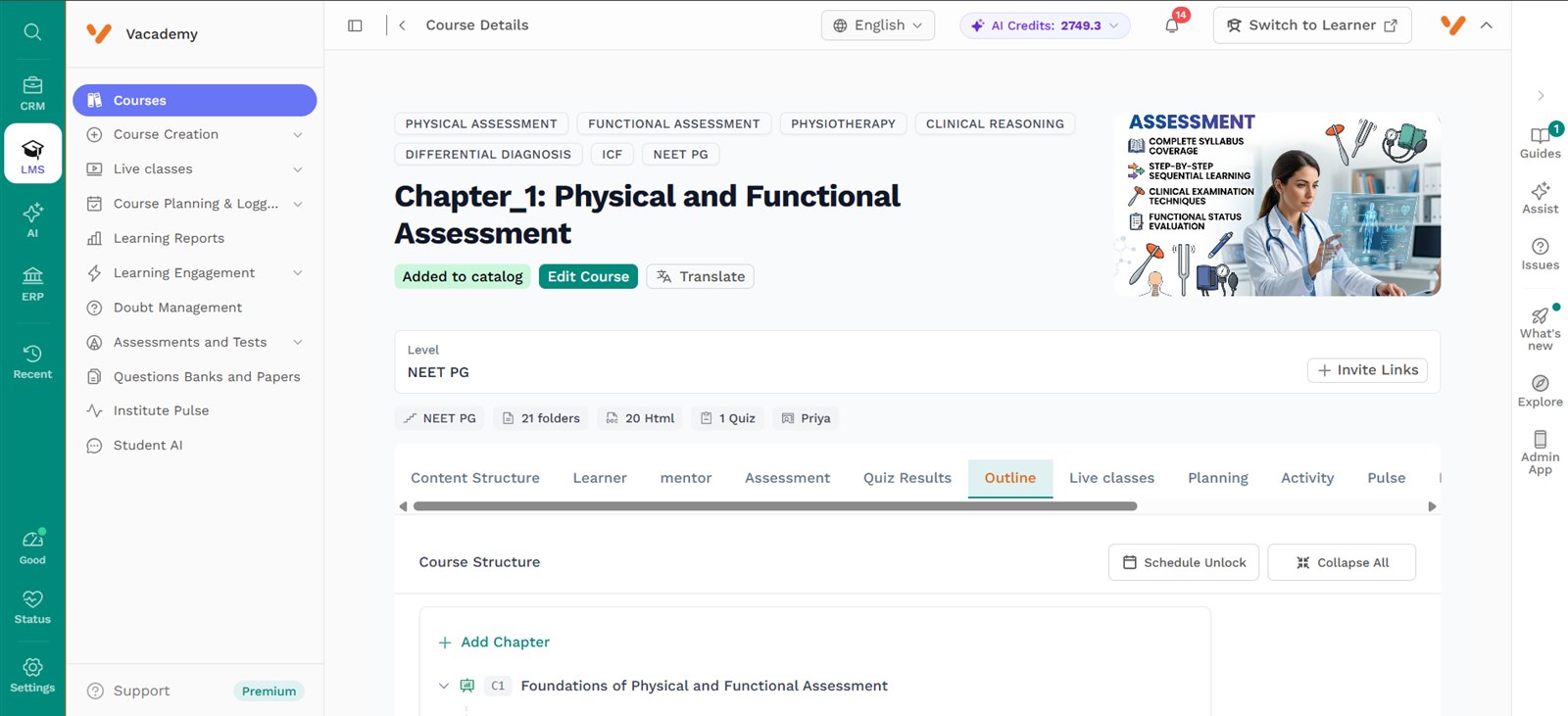Image resolution: width=1568 pixels, height=716 pixels.
Task: Click the Add Chapter link
Action: (494, 643)
